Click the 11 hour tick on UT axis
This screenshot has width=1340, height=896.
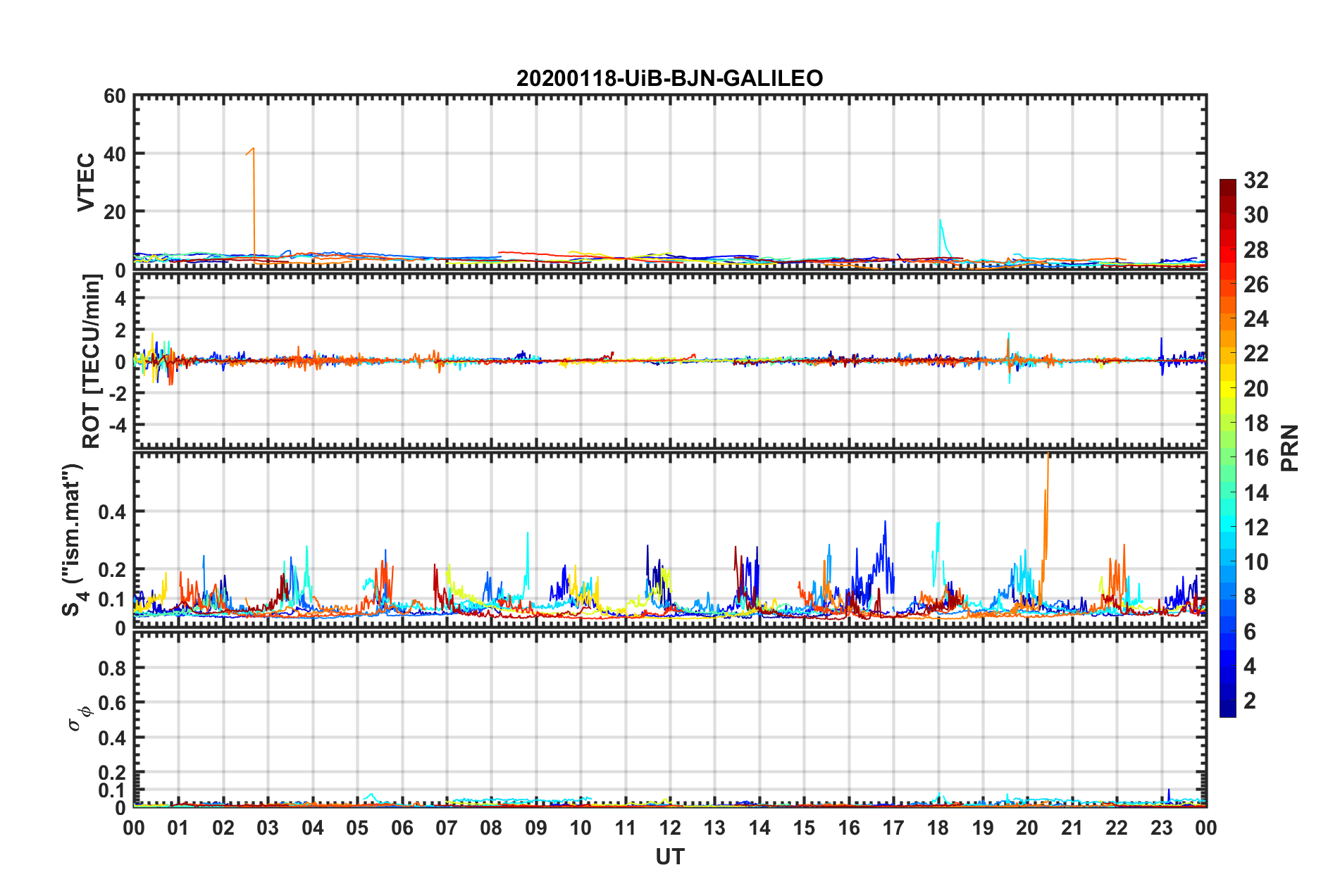coord(626,828)
